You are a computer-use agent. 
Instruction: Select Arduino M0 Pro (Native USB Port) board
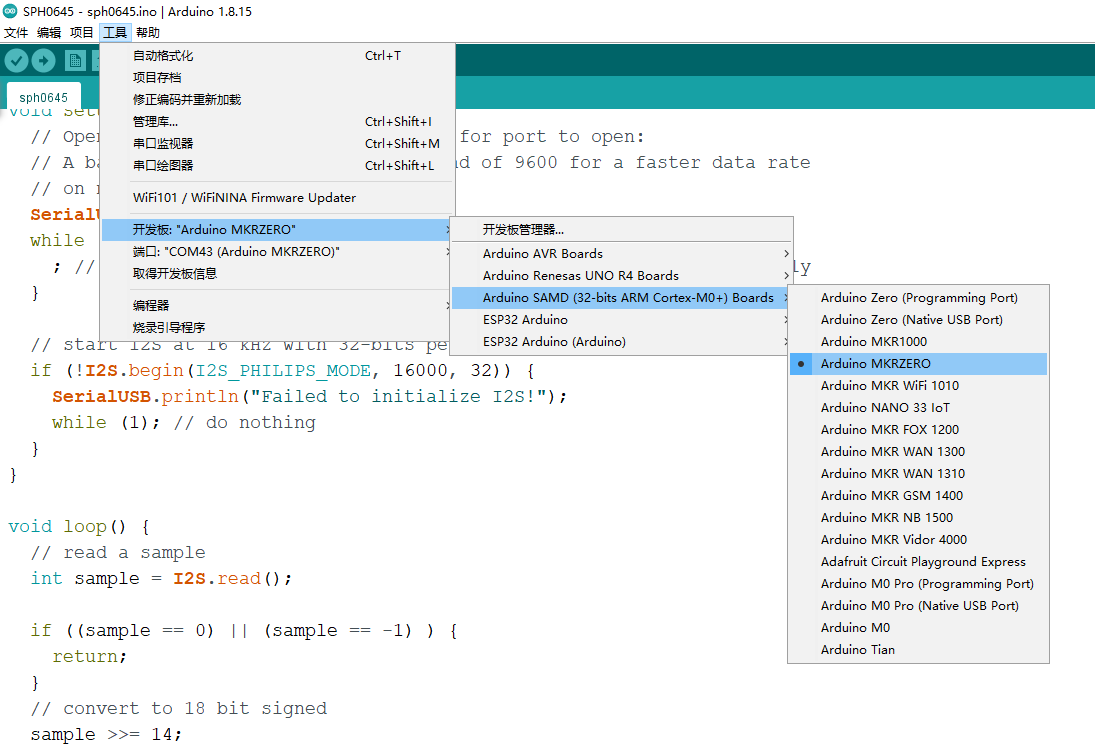918,605
